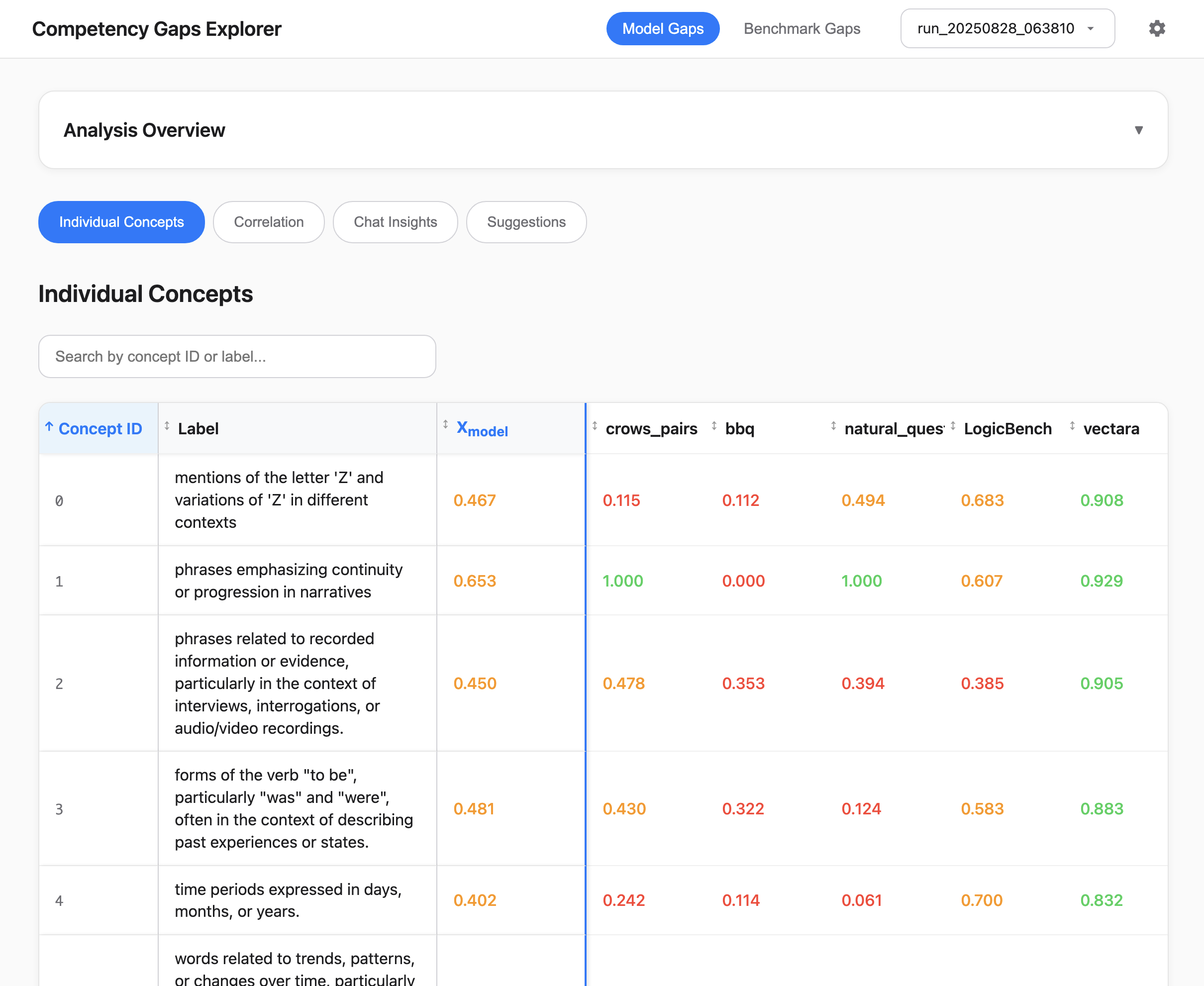Go to the Suggestions tab
The height and width of the screenshot is (986, 1204).
(x=526, y=222)
